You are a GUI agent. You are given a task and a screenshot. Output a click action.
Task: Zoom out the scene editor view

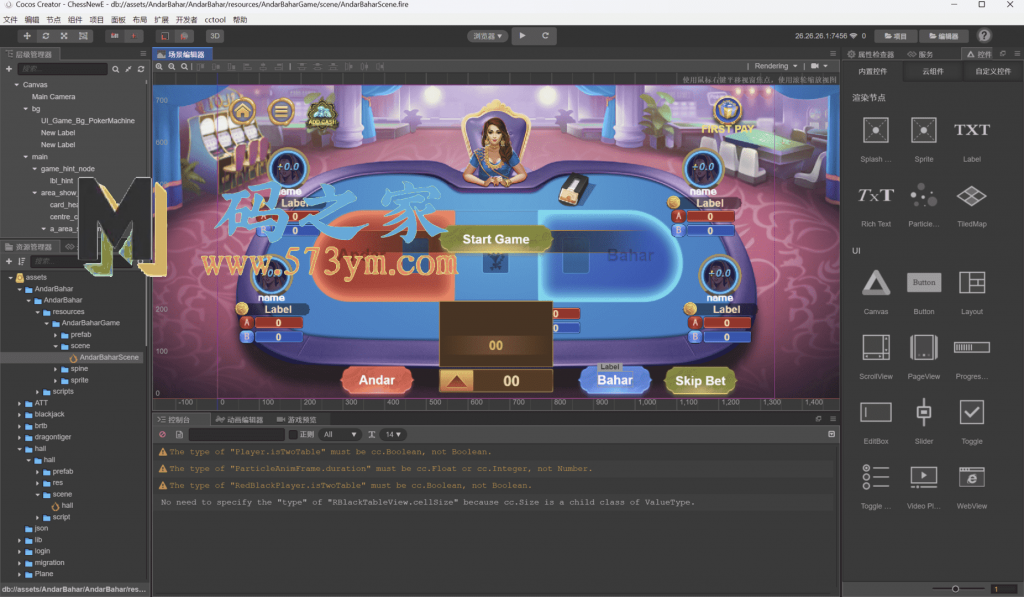pyautogui.click(x=172, y=66)
